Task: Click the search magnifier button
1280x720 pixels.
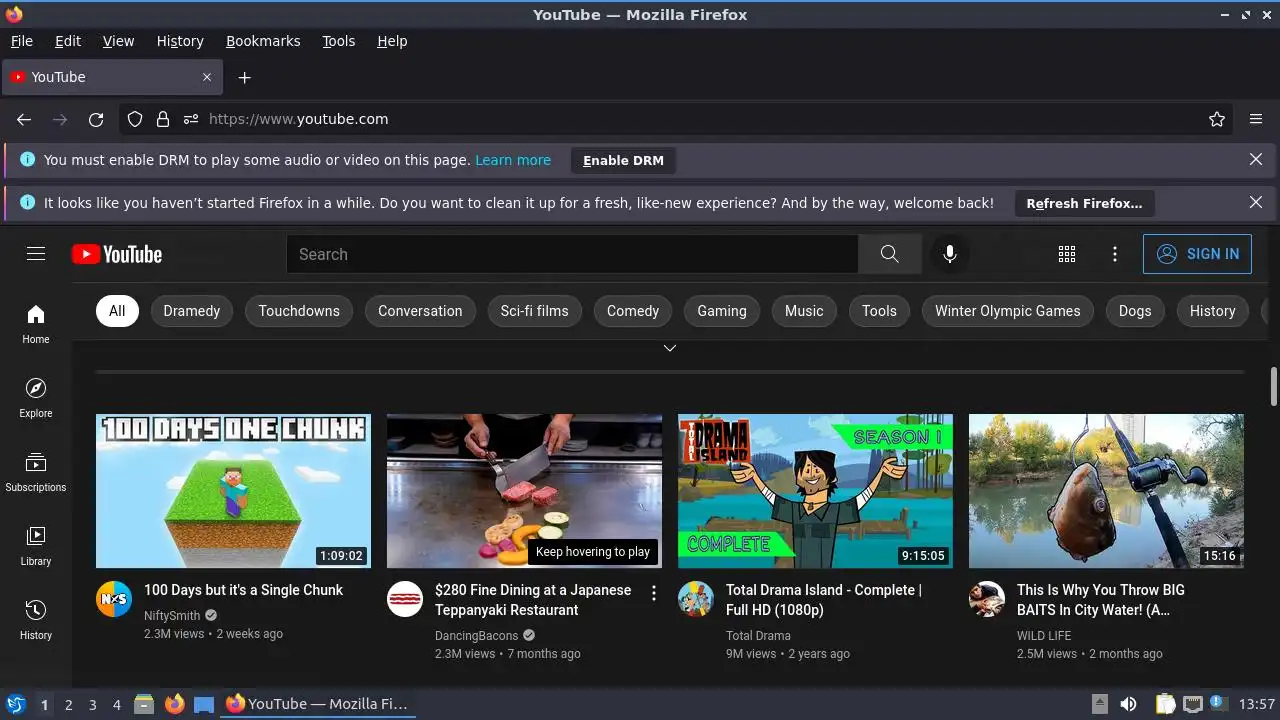Action: tap(889, 254)
